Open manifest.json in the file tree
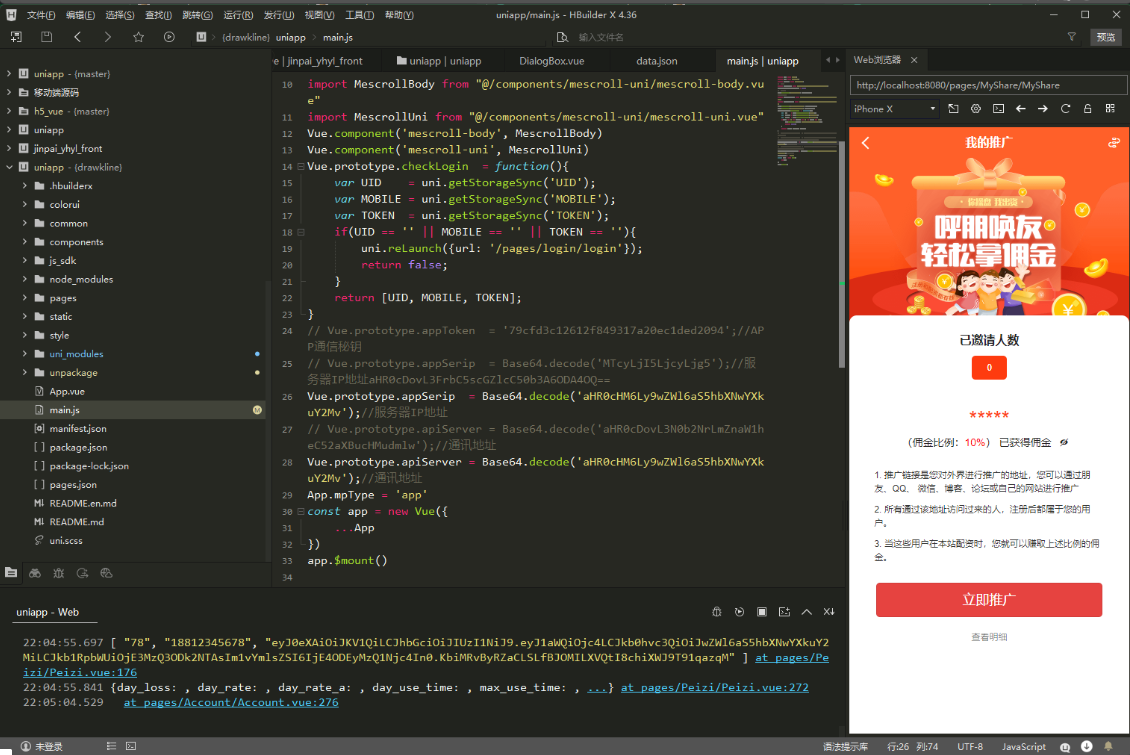This screenshot has width=1130, height=755. [x=78, y=429]
